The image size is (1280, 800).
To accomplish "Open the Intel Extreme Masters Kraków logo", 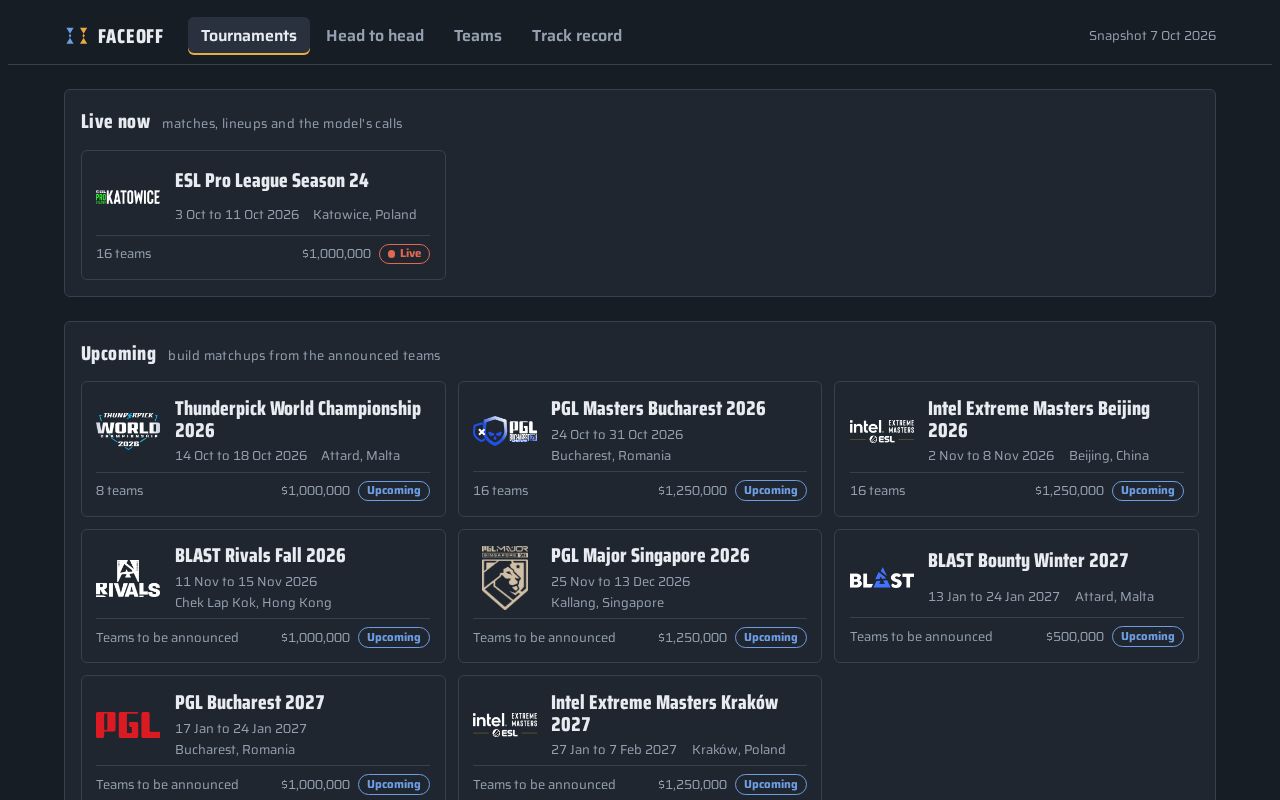I will tap(505, 725).
